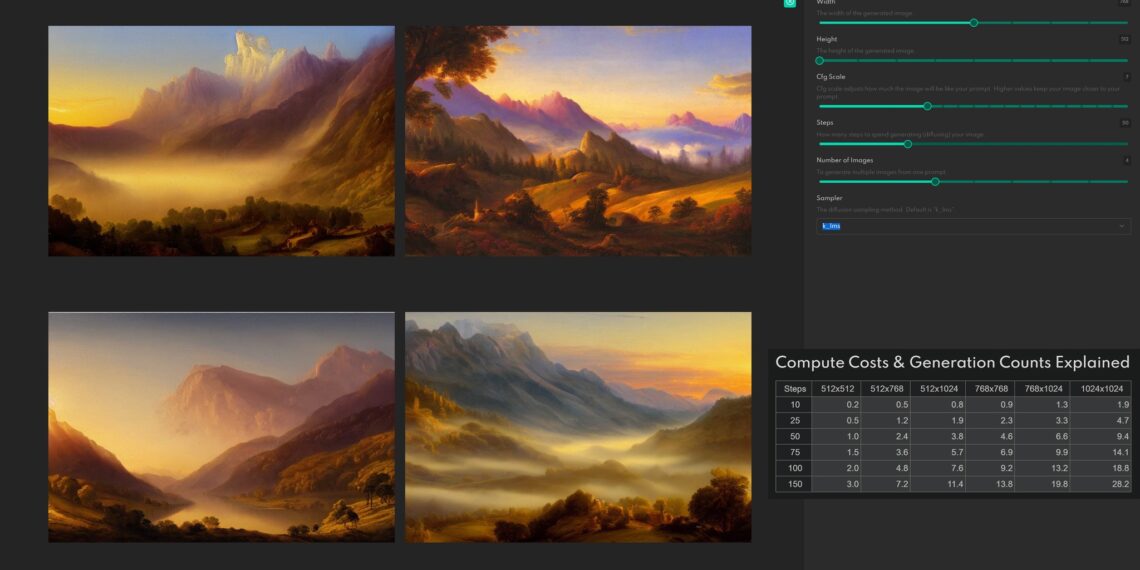This screenshot has height=570, width=1140.
Task: Click the 'Number of Images' setting label
Action: pyautogui.click(x=845, y=160)
